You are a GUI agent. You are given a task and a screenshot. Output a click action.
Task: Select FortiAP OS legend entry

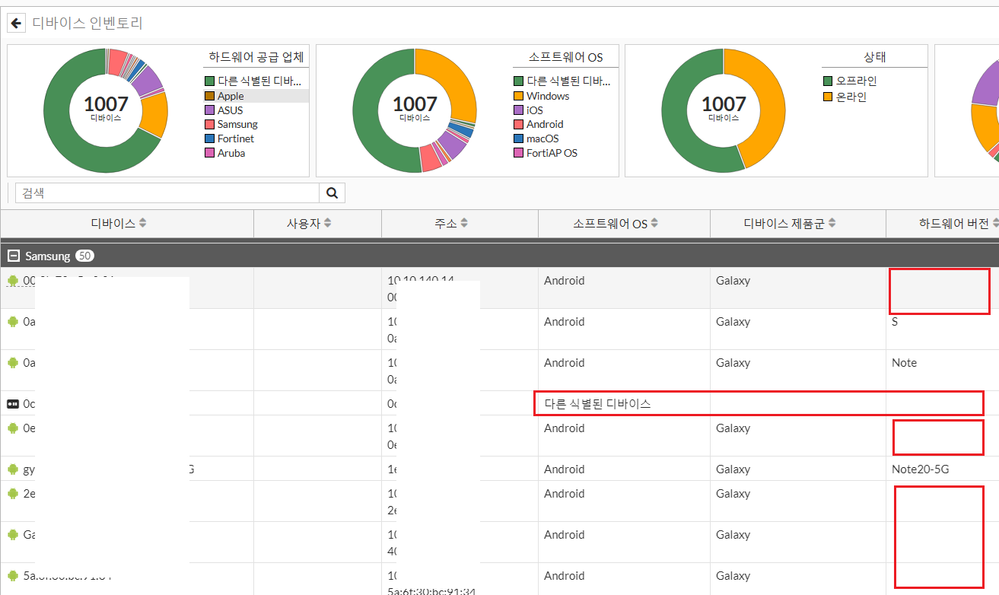(x=545, y=153)
